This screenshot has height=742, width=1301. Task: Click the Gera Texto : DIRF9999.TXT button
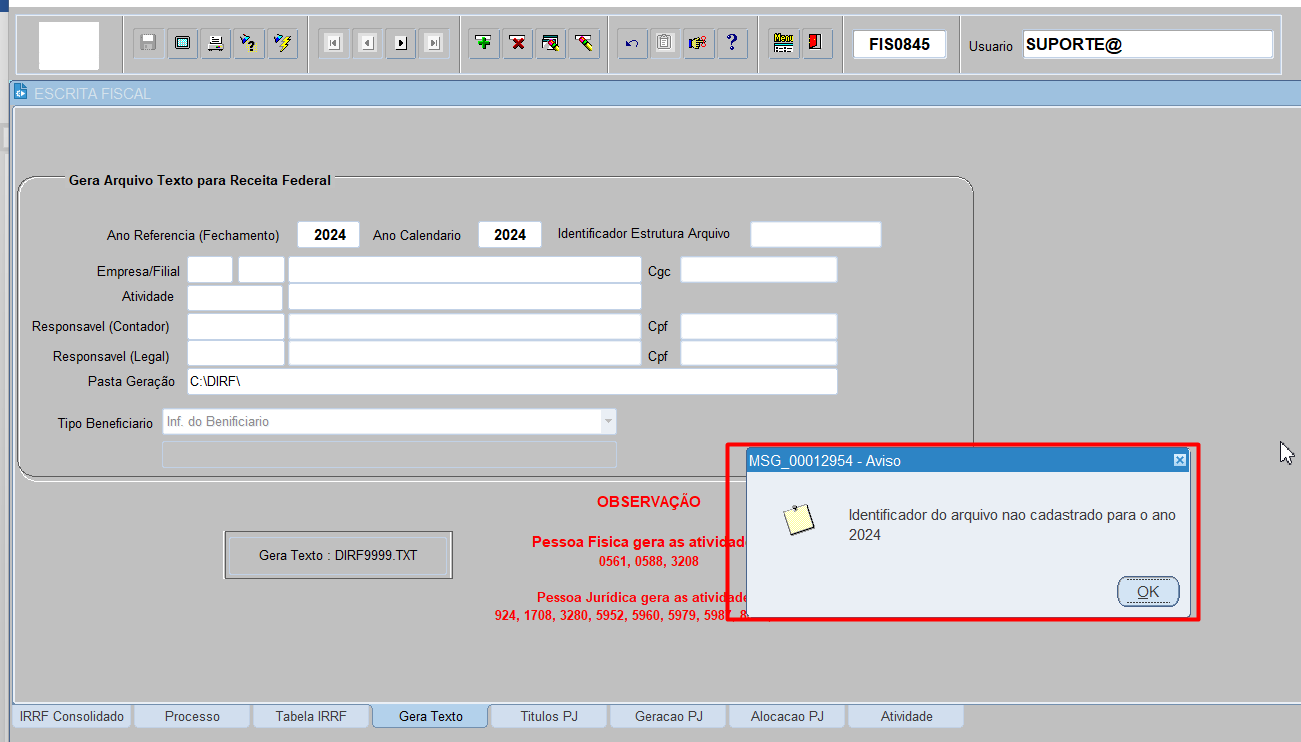coord(338,555)
